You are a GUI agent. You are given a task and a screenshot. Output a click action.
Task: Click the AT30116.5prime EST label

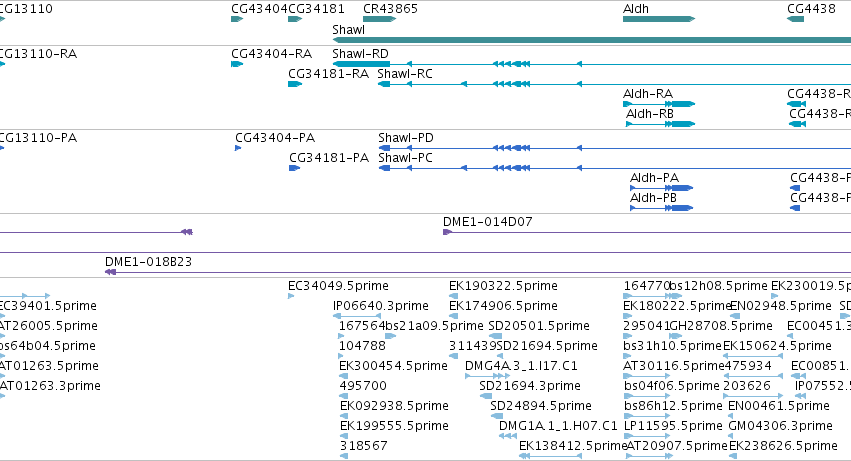[x=674, y=367]
